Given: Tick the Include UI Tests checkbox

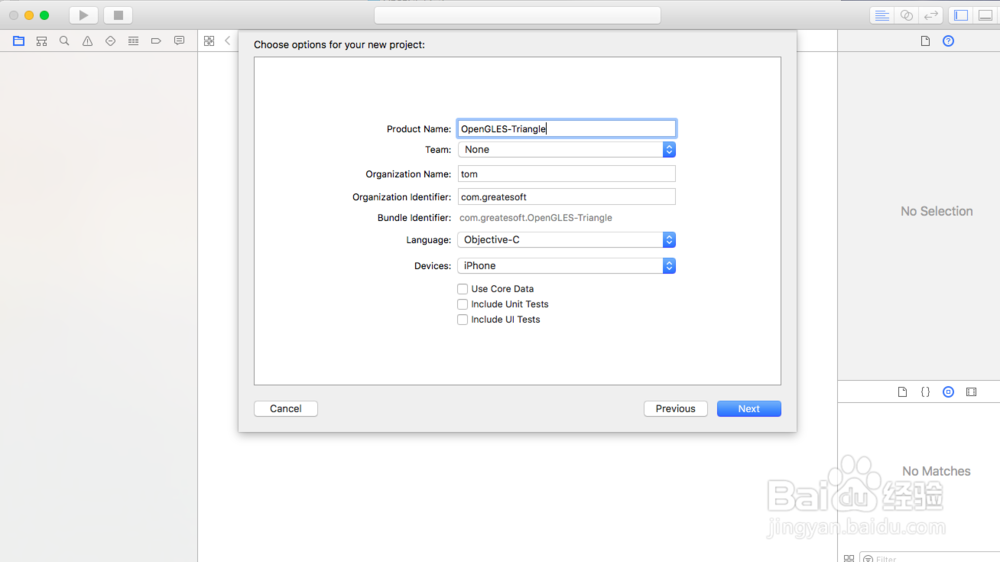Looking at the screenshot, I should pyautogui.click(x=462, y=320).
